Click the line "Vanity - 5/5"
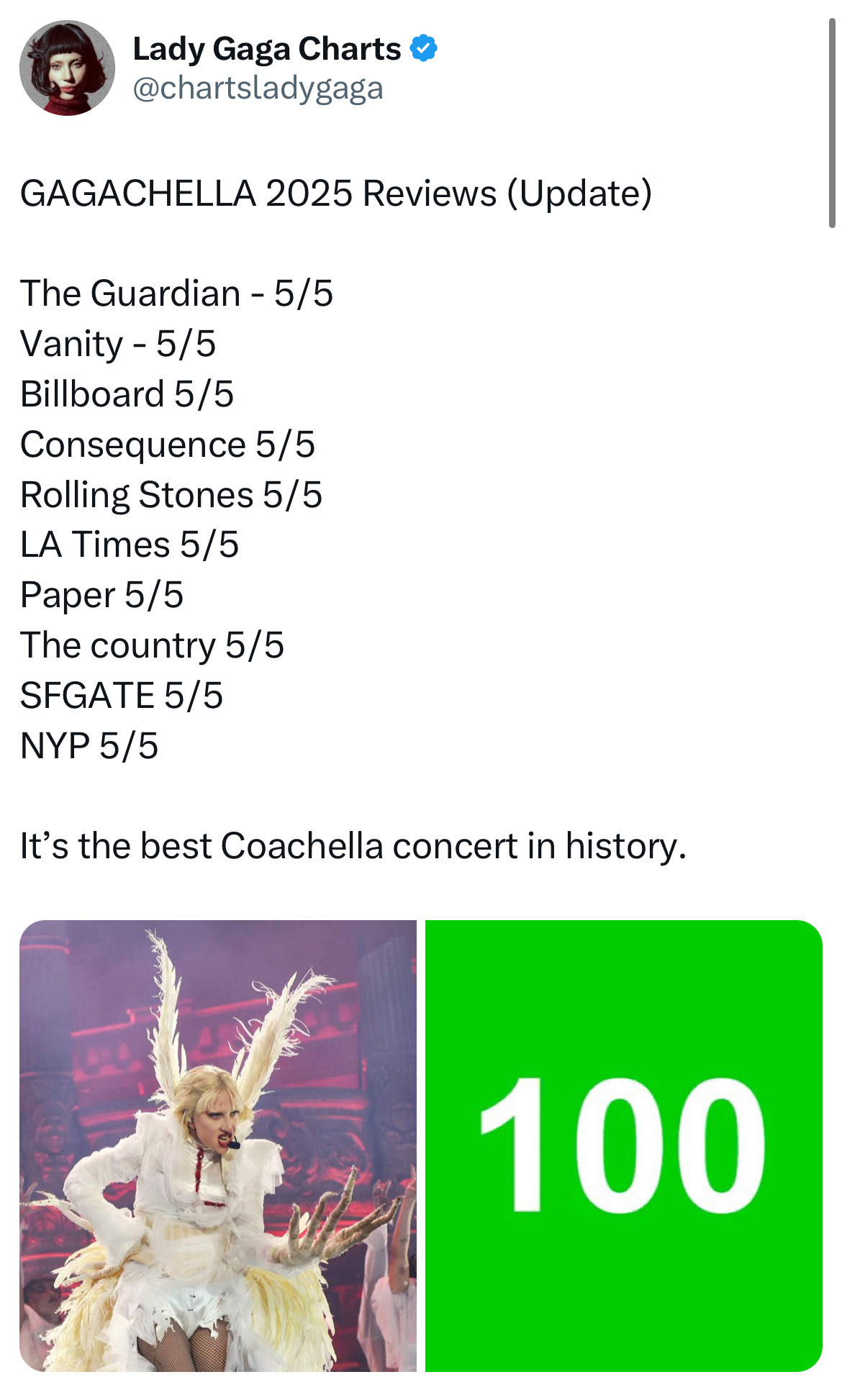This screenshot has width=842, height=1400. 118,344
